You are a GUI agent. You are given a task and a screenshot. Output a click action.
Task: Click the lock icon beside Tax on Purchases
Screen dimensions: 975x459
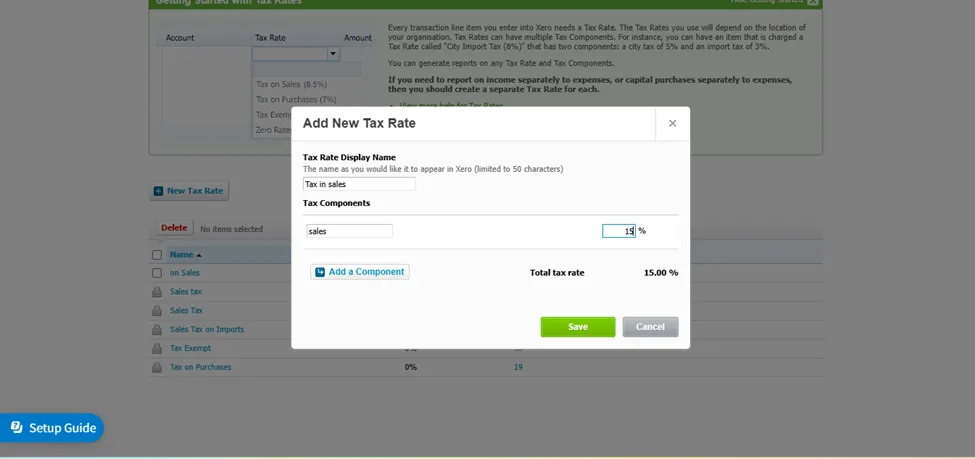pyautogui.click(x=157, y=368)
